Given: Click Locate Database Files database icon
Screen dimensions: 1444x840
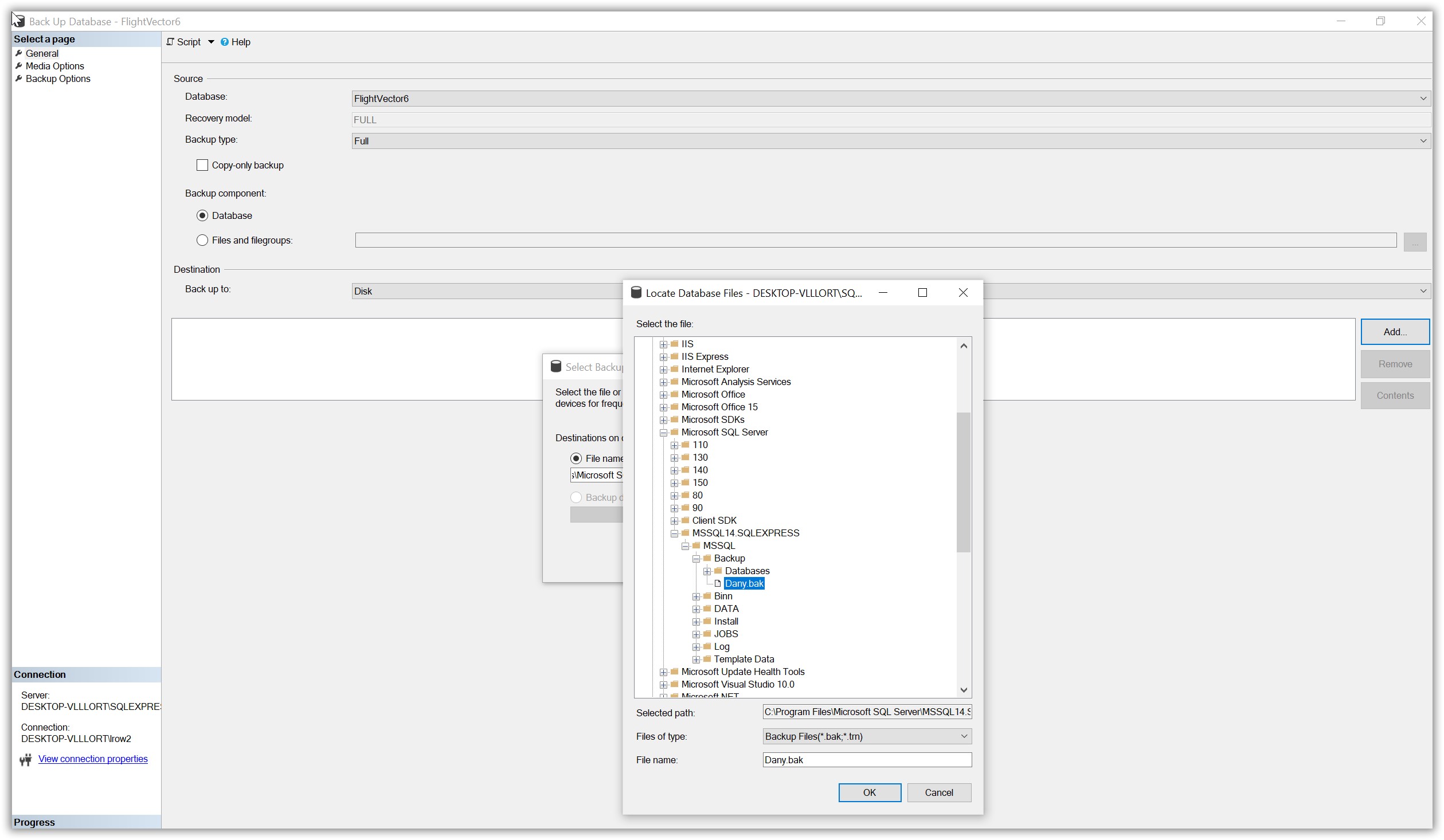Looking at the screenshot, I should [x=636, y=293].
